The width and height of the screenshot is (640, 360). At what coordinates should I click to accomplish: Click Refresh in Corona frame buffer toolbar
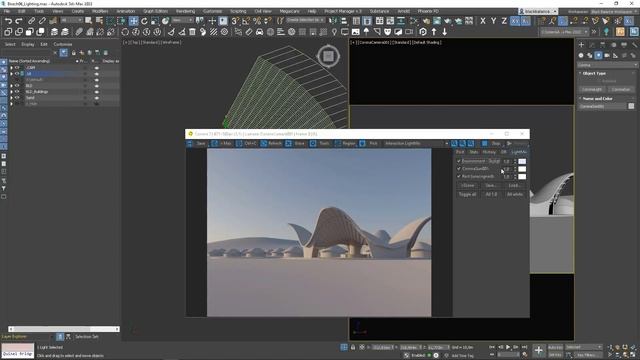pyautogui.click(x=271, y=143)
